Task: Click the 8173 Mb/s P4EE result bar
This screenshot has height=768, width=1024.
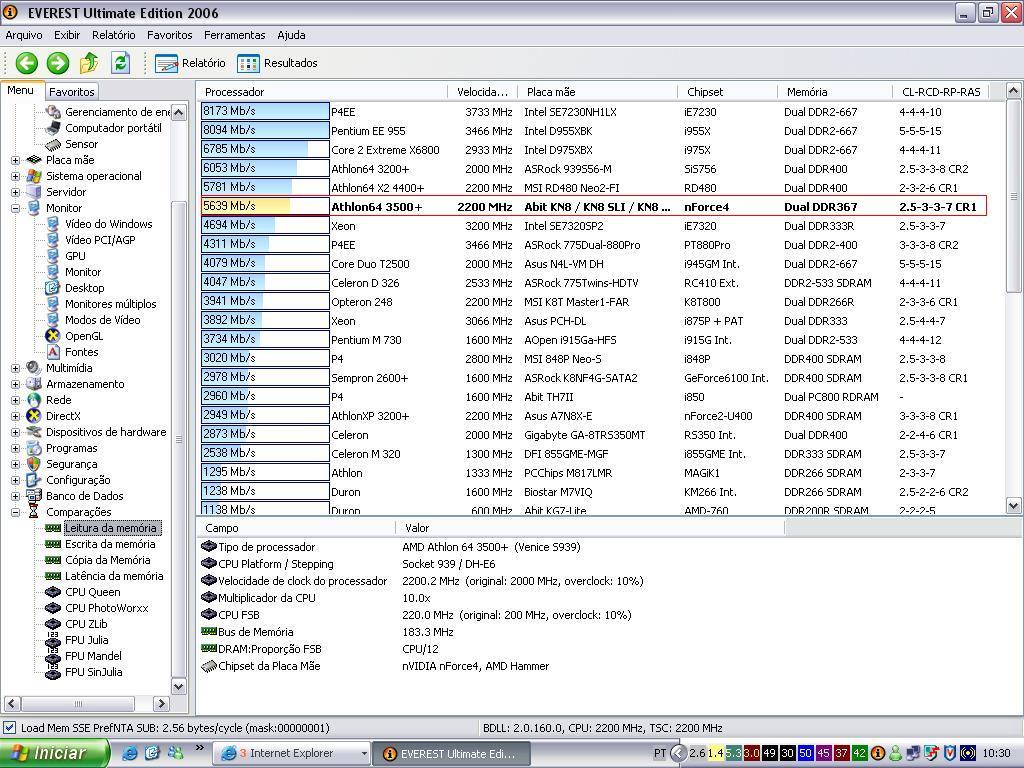Action: [x=265, y=112]
